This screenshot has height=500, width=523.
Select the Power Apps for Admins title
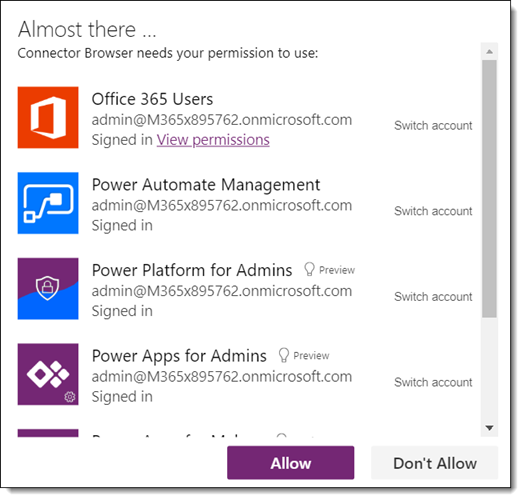tap(179, 356)
